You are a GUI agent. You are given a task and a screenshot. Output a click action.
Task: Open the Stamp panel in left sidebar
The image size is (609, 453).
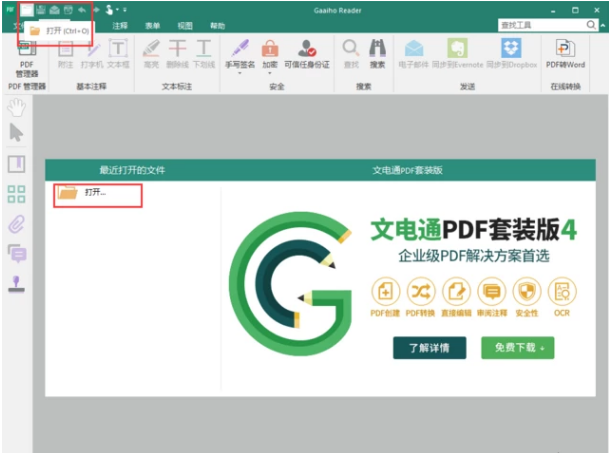click(16, 284)
